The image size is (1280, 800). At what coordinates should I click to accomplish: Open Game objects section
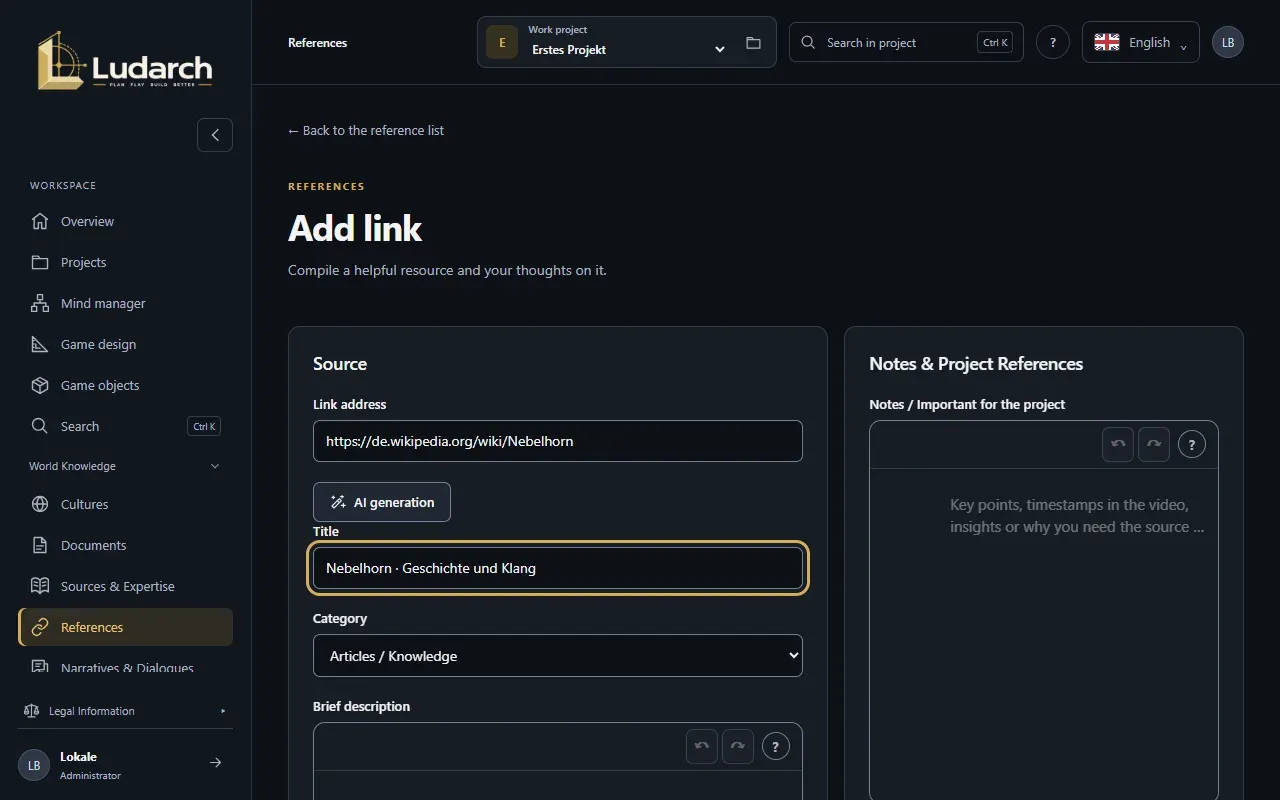point(125,385)
